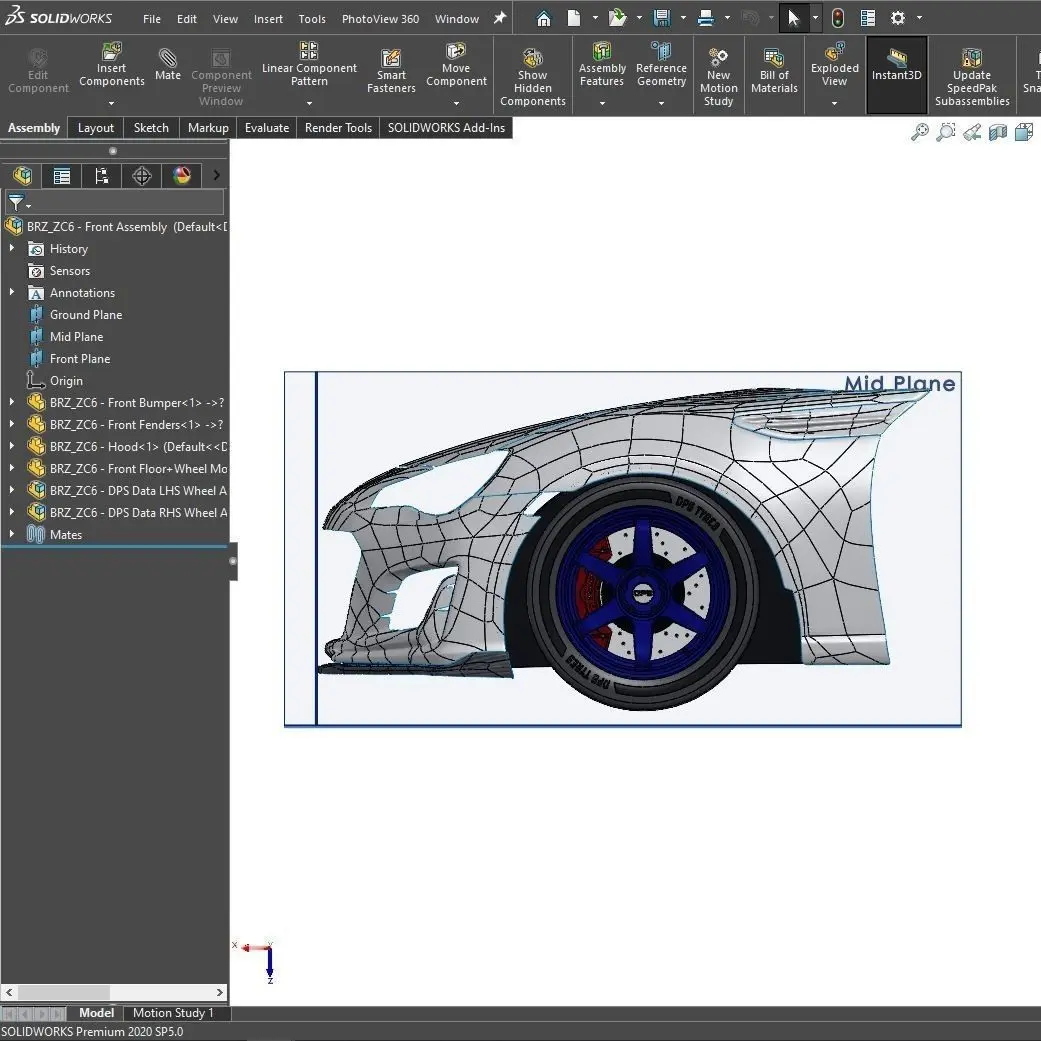Switch to the Evaluate tab
The image size is (1041, 1041).
[x=267, y=128]
